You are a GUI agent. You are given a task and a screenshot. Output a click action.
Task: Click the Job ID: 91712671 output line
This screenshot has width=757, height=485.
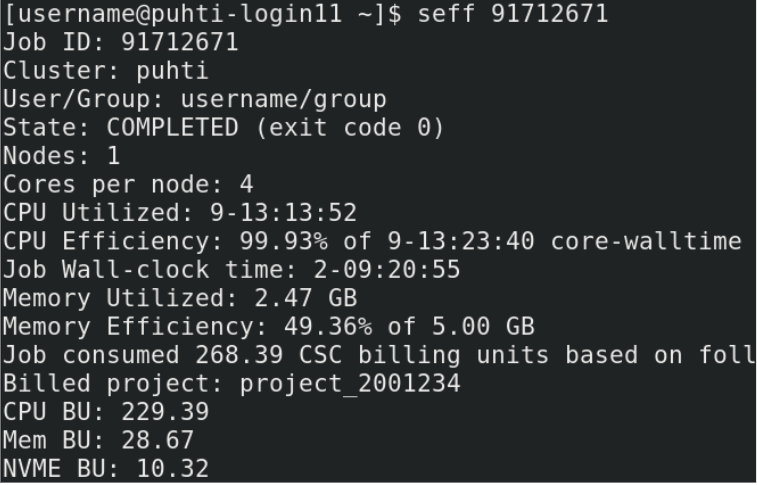[x=121, y=43]
